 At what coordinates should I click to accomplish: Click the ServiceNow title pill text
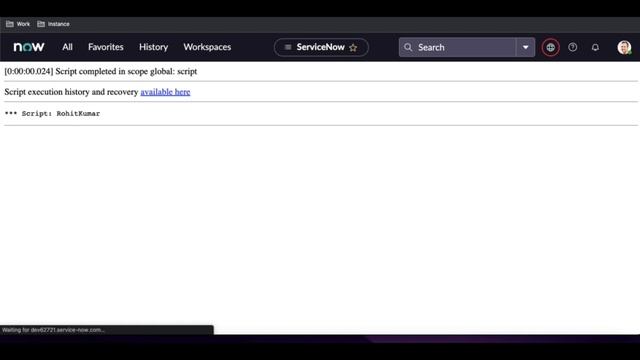click(x=320, y=47)
